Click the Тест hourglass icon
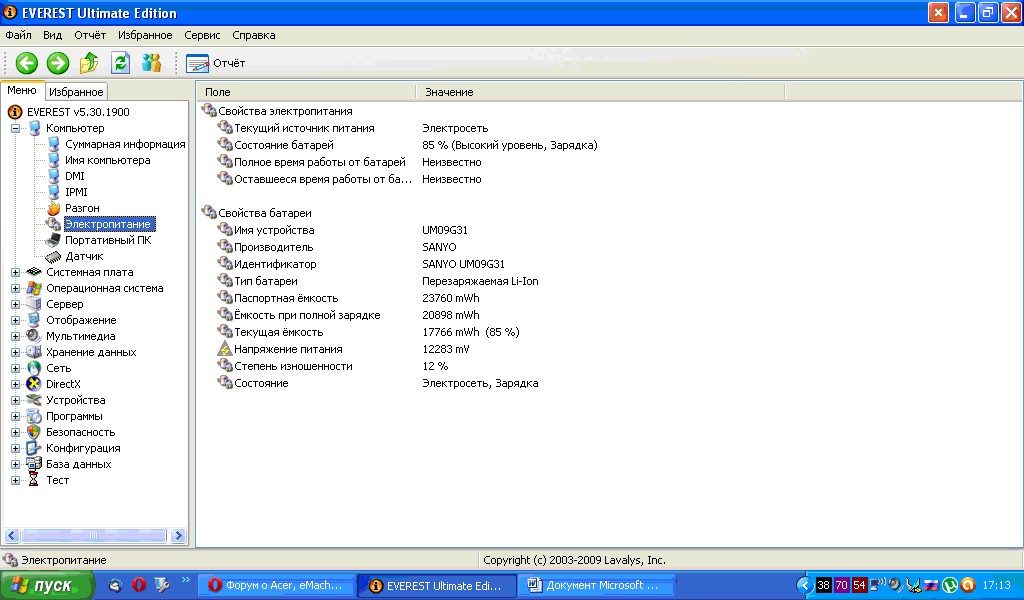Screen dimensions: 1024x600 tap(34, 480)
